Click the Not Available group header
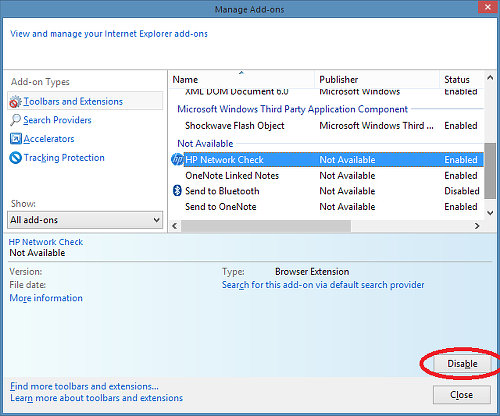The image size is (500, 416). click(x=205, y=144)
